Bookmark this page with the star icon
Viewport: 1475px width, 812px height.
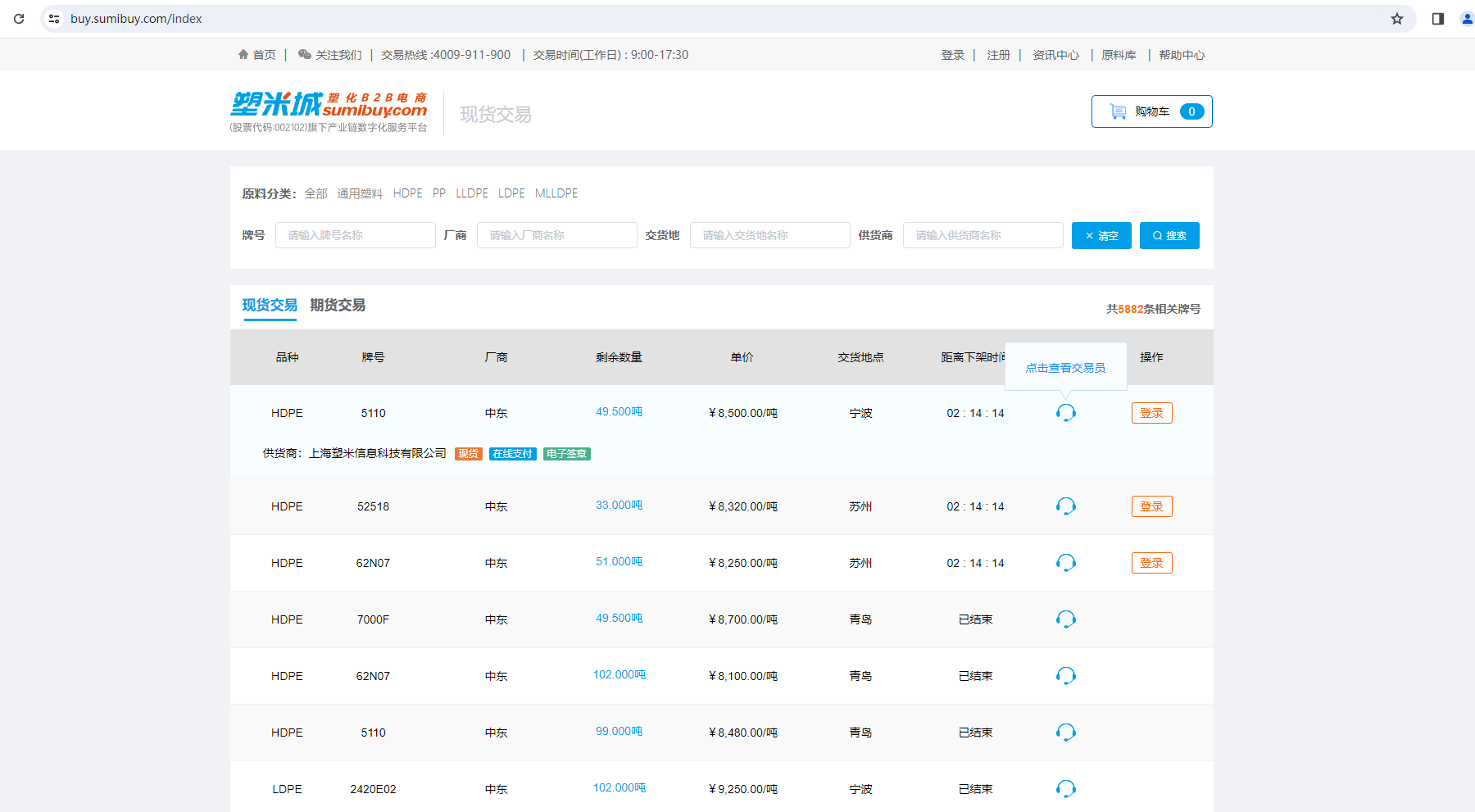pyautogui.click(x=1397, y=19)
